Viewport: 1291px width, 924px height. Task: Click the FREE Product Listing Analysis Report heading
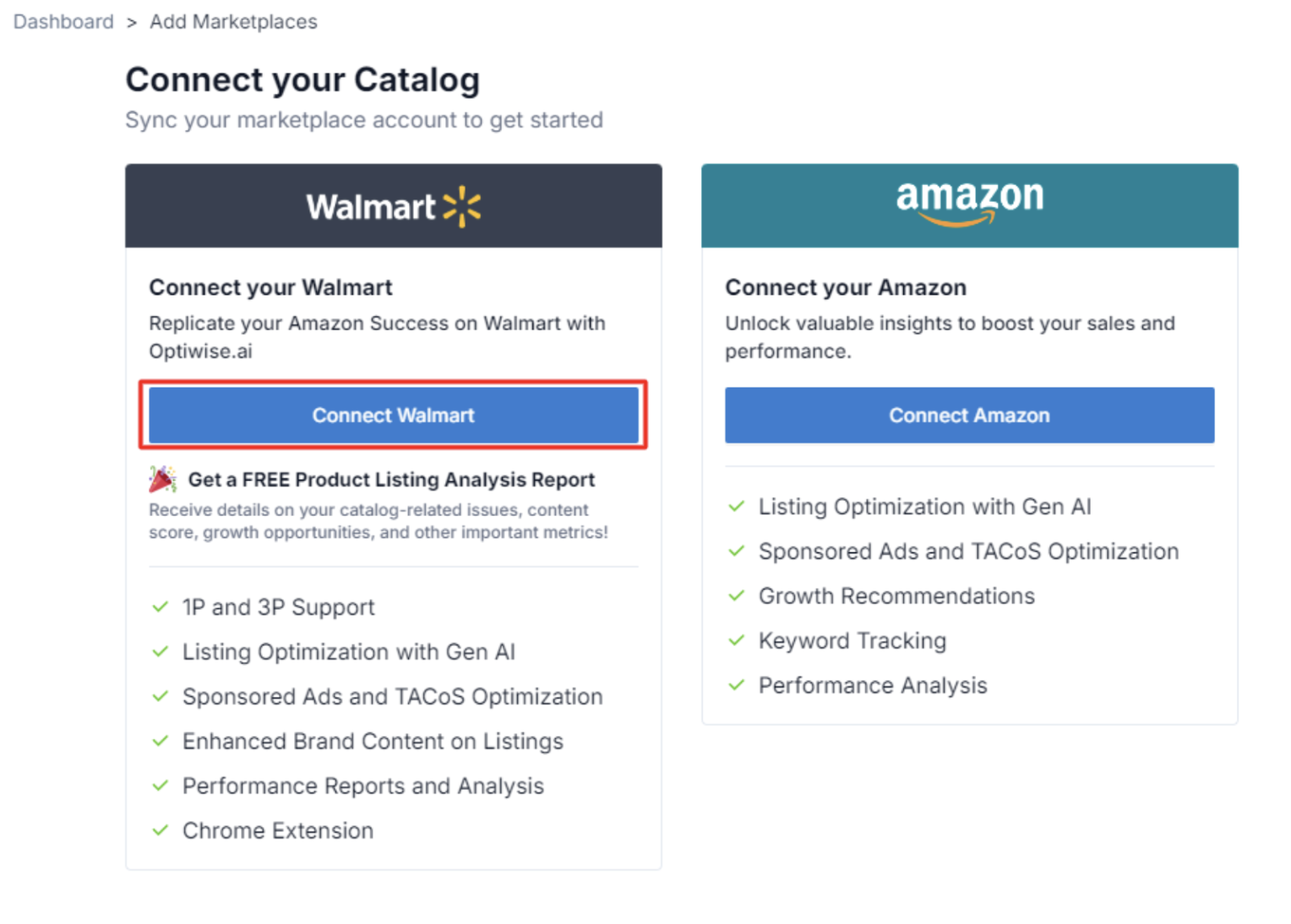click(391, 480)
